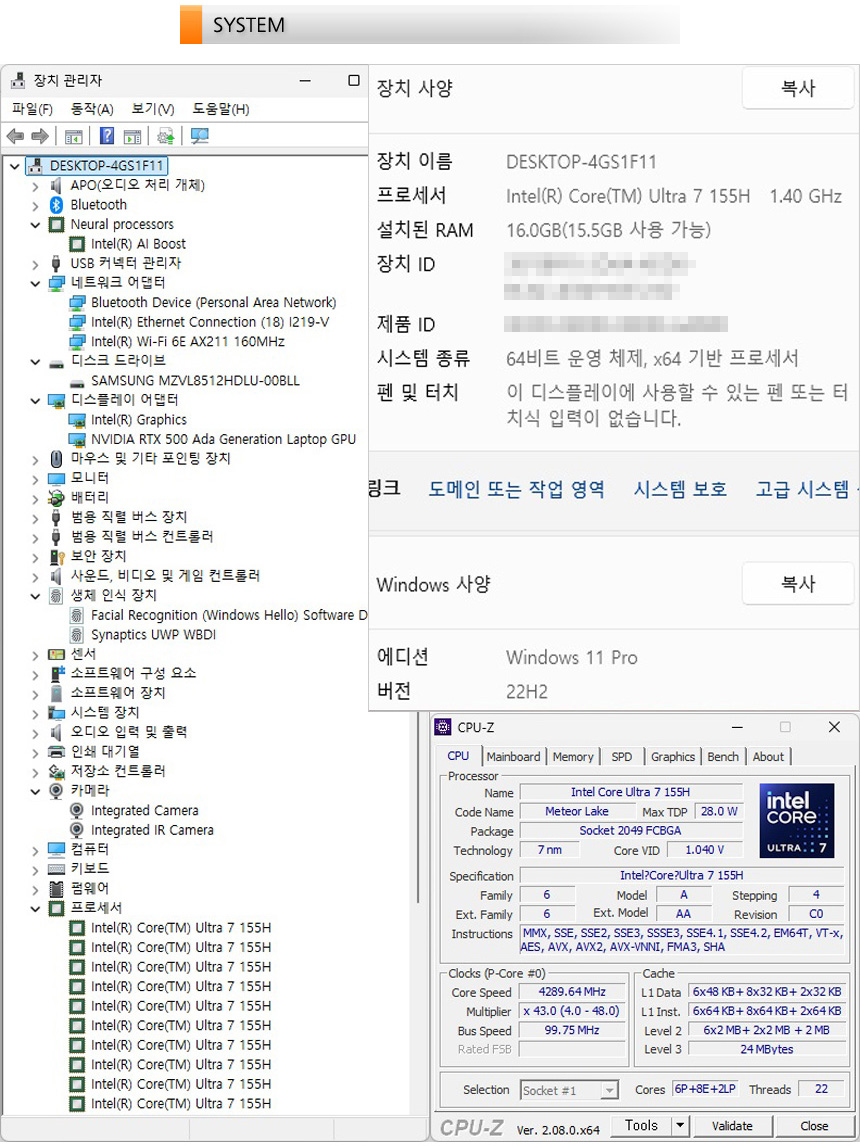This screenshot has height=1146, width=860.
Task: Click 복사 button beside 장치 사양
Action: coord(798,88)
